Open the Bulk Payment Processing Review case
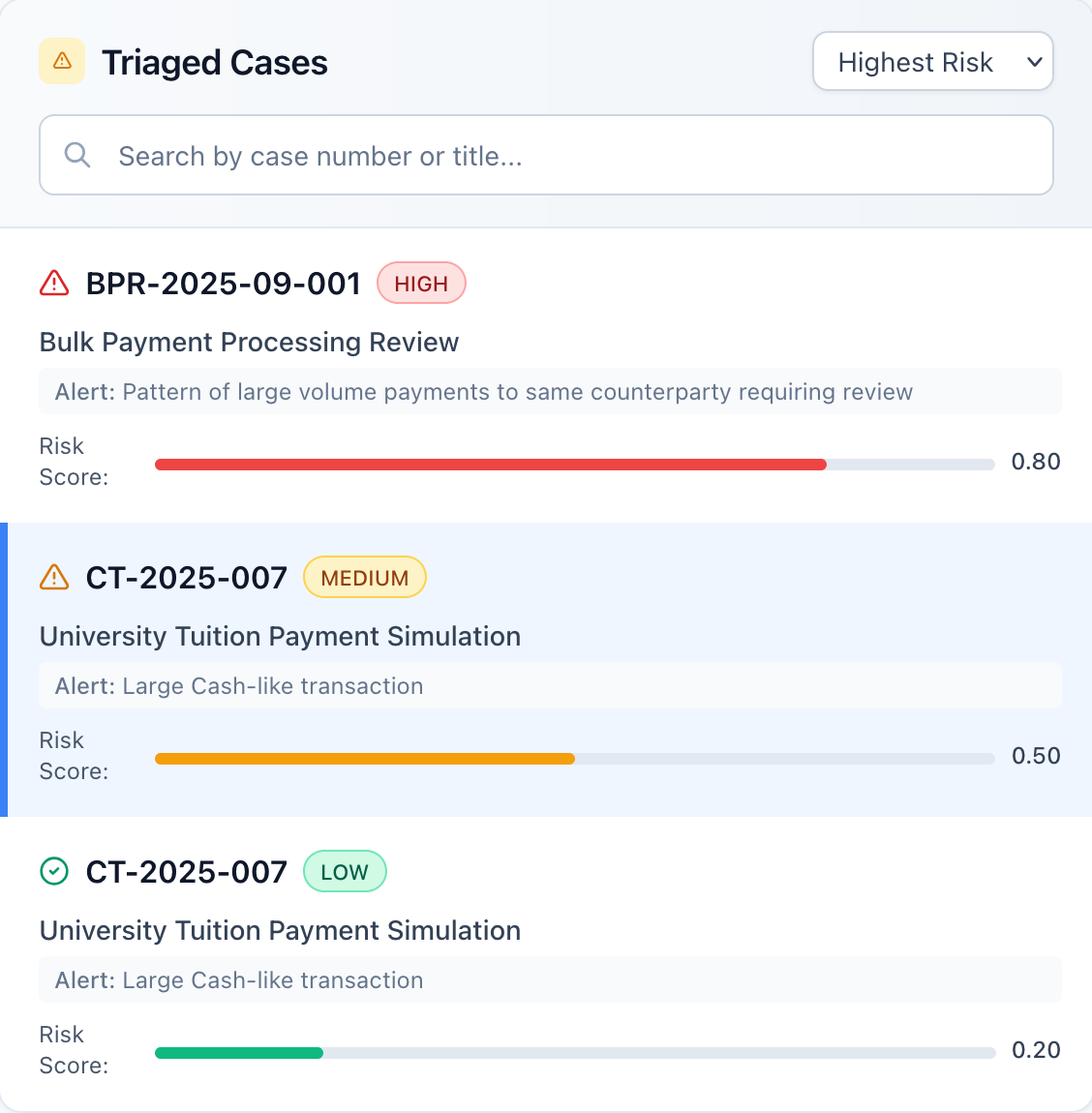Screen dimensions: 1092x1113 pos(249,342)
